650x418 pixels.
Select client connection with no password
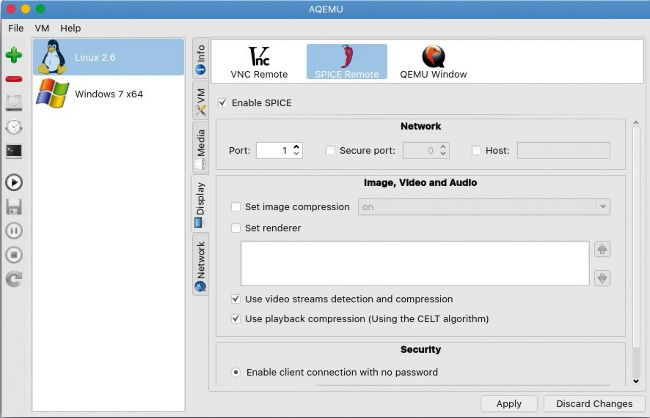(236, 372)
